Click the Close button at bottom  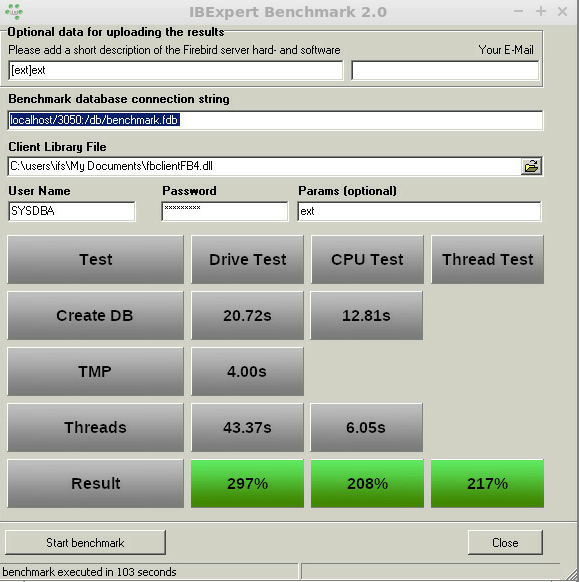coord(505,543)
